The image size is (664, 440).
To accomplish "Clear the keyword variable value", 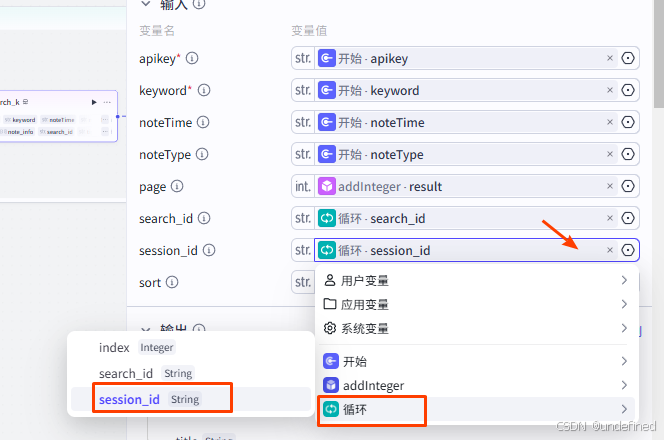I will 610,90.
